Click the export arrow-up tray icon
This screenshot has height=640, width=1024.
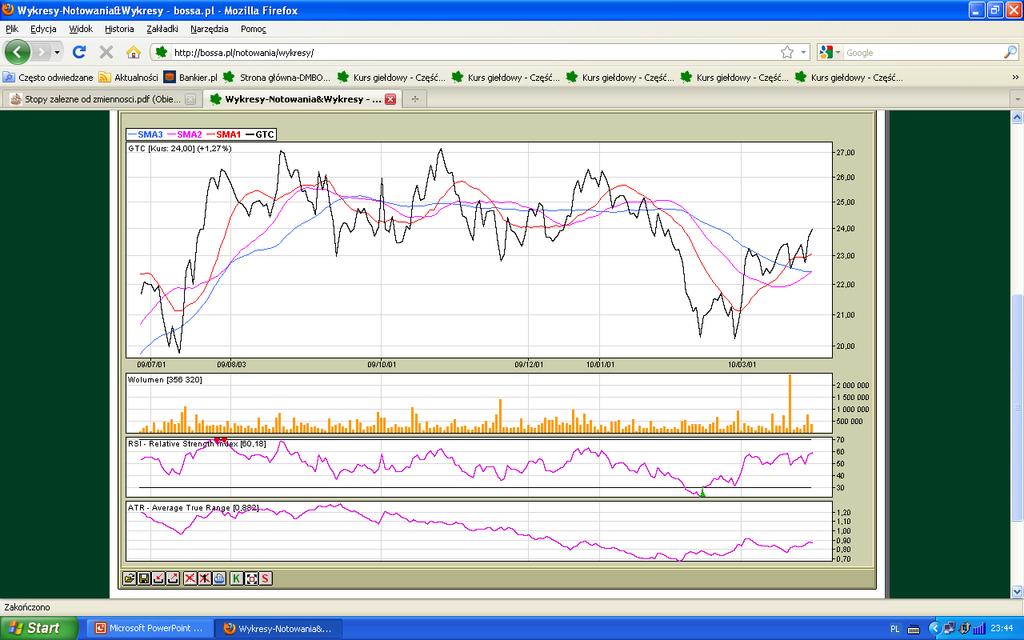click(172, 579)
